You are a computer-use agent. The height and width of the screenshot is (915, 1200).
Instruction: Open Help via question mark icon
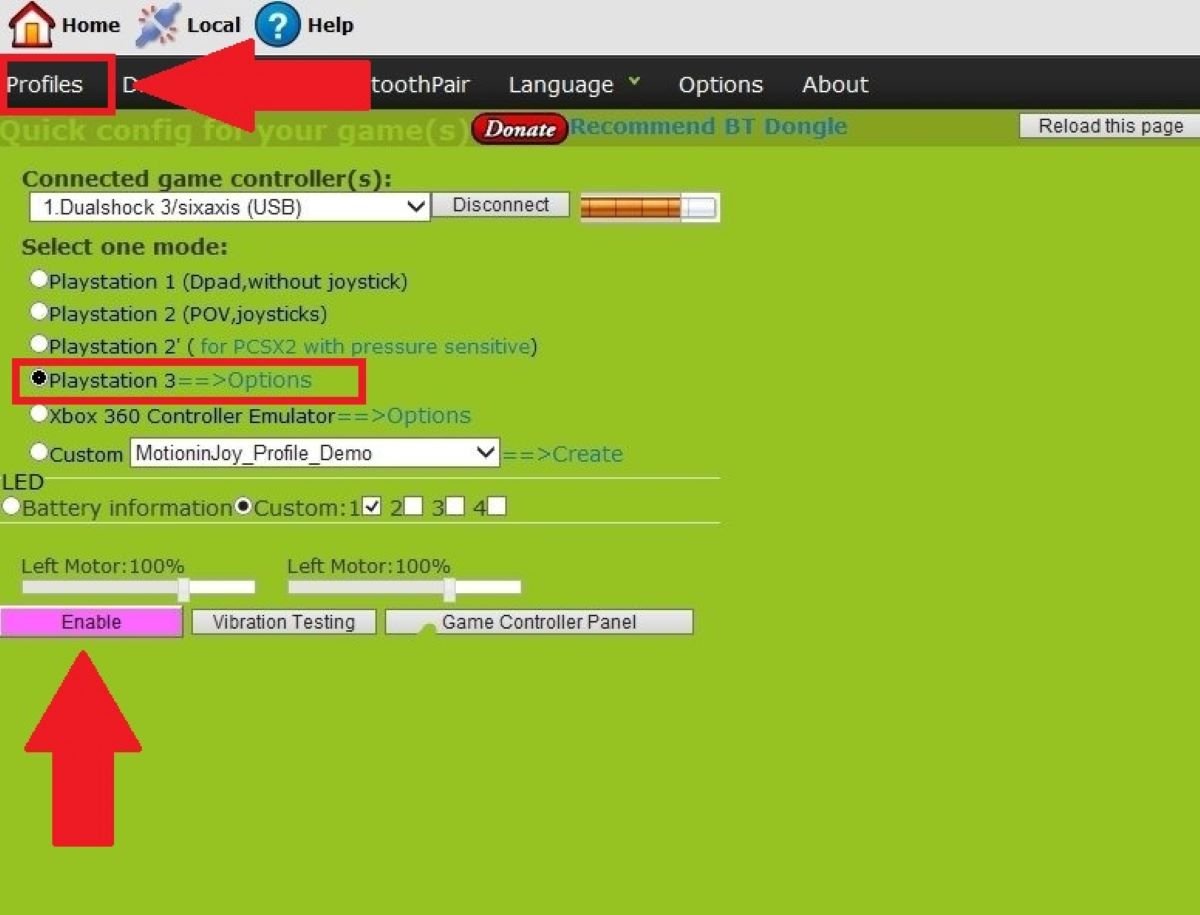click(278, 24)
